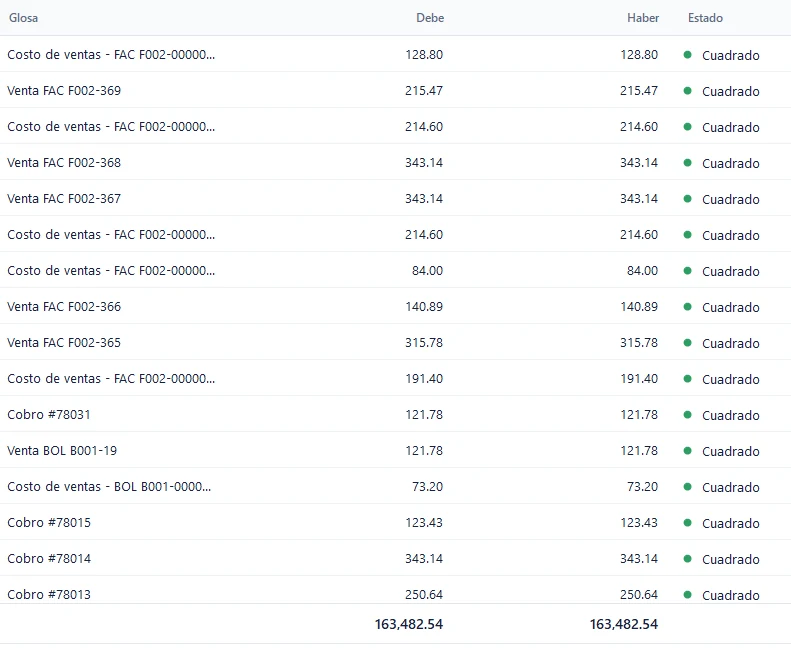Click the Debe total 163,482.54
The width and height of the screenshot is (791, 648).
click(x=409, y=624)
